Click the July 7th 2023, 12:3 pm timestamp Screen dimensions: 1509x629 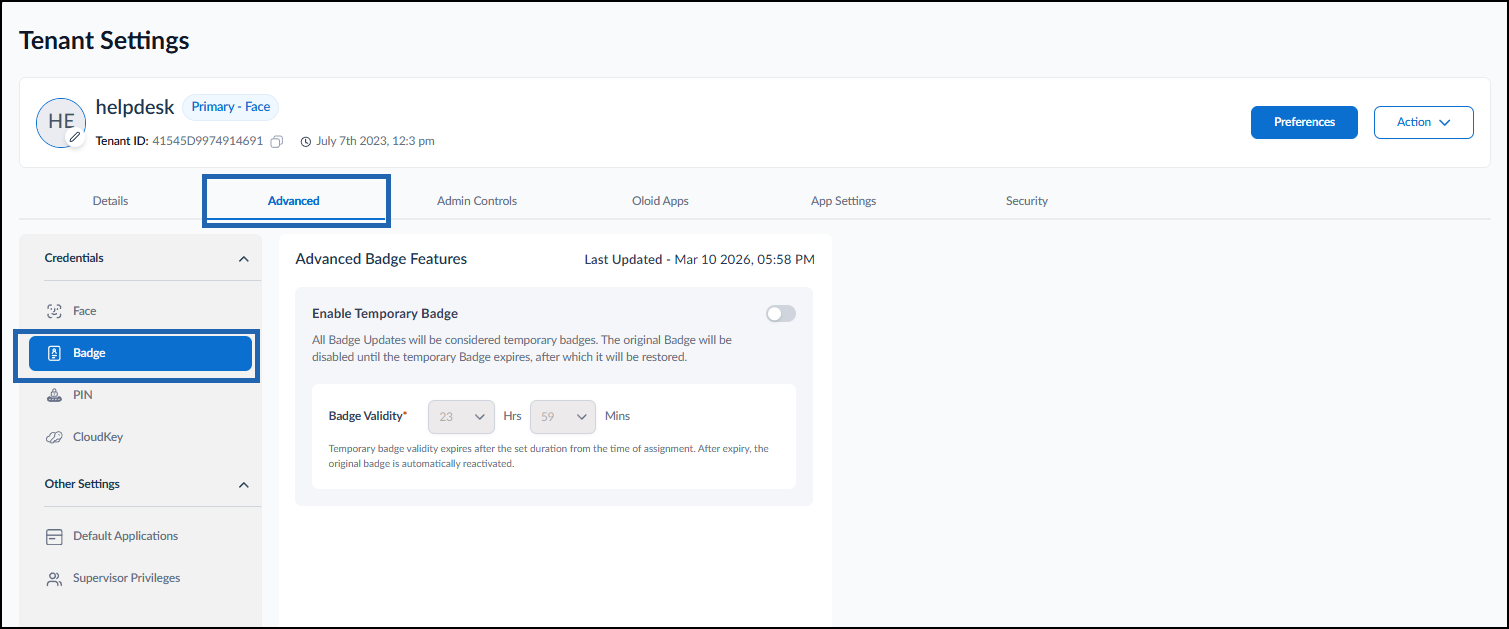tap(375, 141)
